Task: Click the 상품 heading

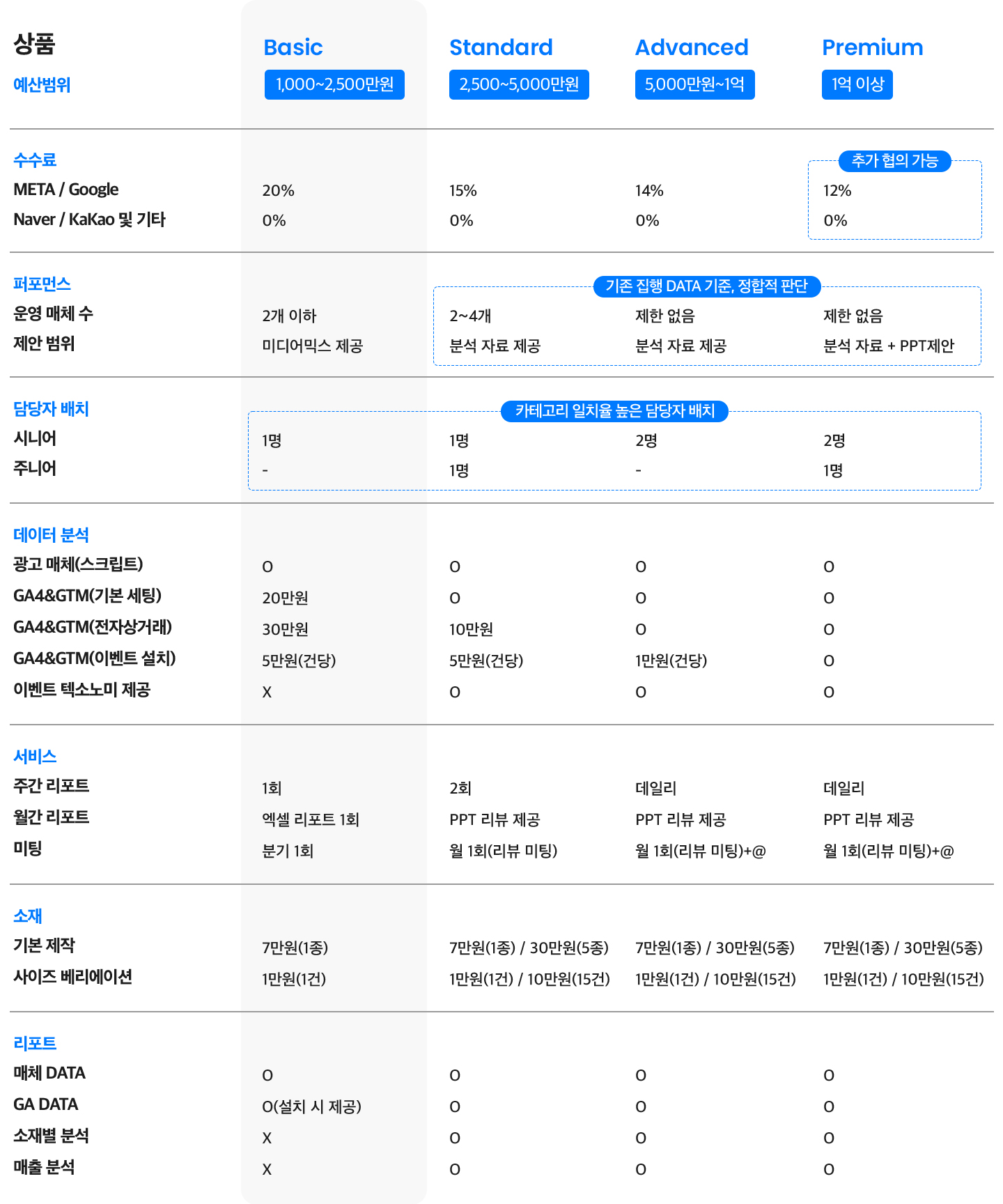Action: point(34,43)
